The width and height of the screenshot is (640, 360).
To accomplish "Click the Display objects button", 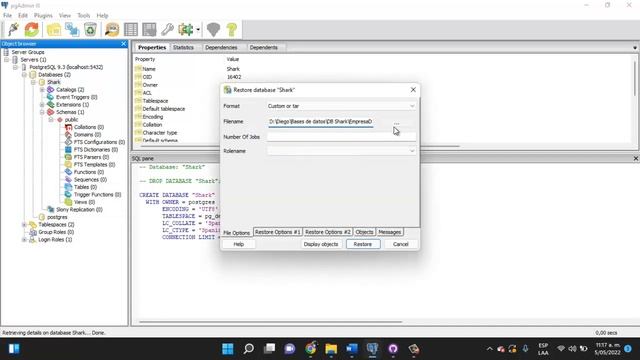I will (321, 244).
